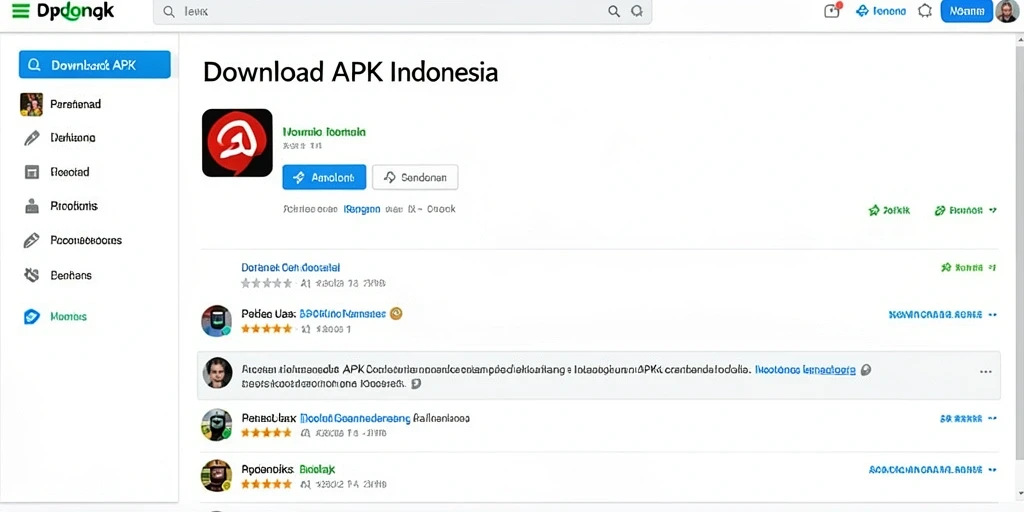Open Reoatad sidebar item

[70, 172]
